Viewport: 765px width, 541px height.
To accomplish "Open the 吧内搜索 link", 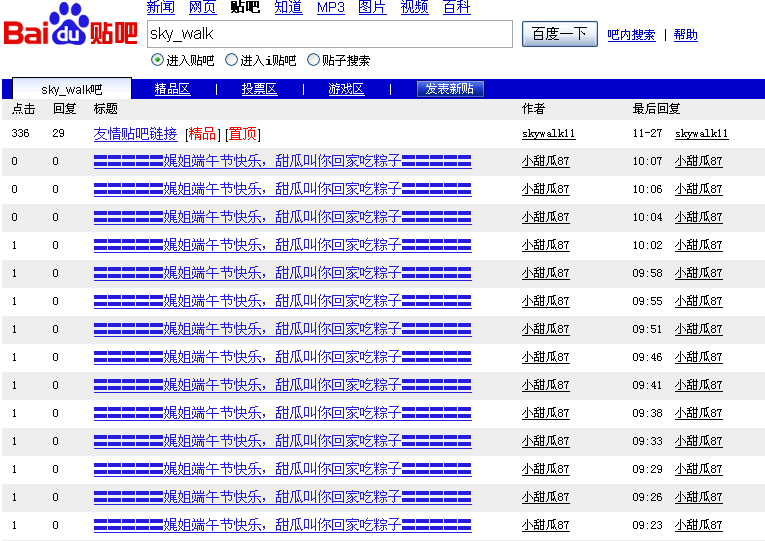I will point(631,35).
